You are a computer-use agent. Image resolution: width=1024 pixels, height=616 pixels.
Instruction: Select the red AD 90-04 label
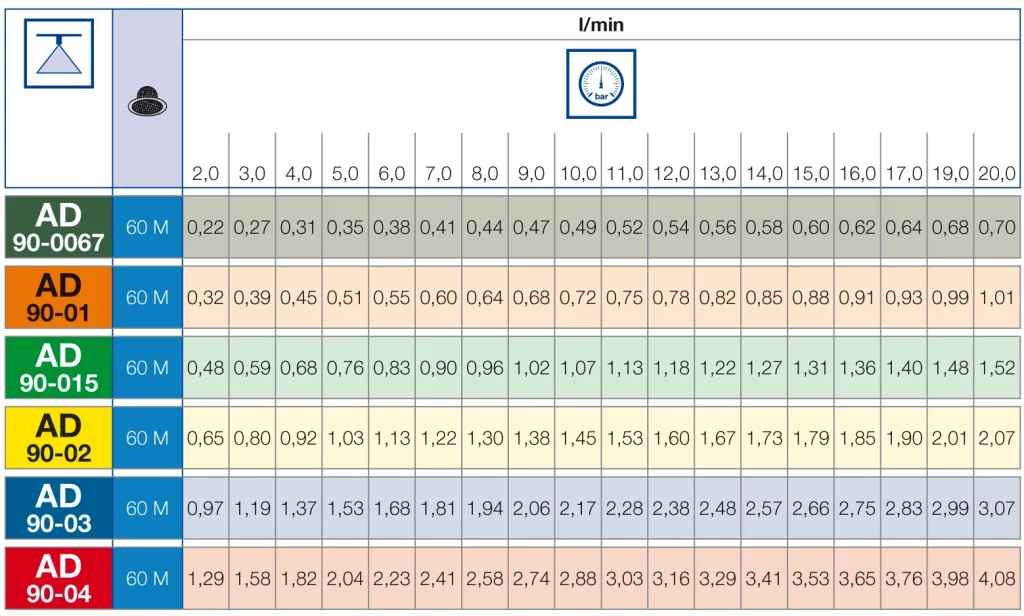(58, 578)
